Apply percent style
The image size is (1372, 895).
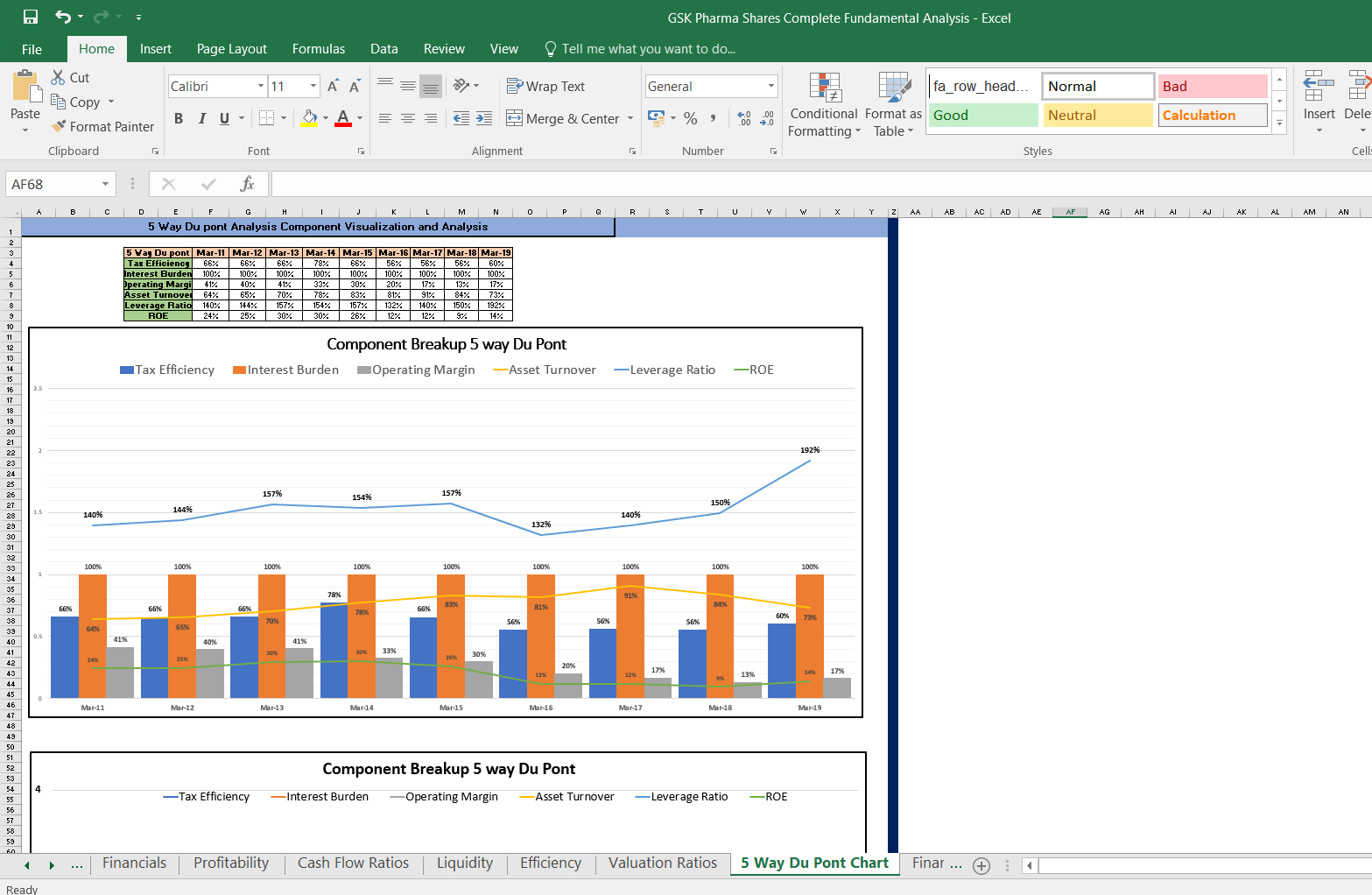[x=691, y=118]
